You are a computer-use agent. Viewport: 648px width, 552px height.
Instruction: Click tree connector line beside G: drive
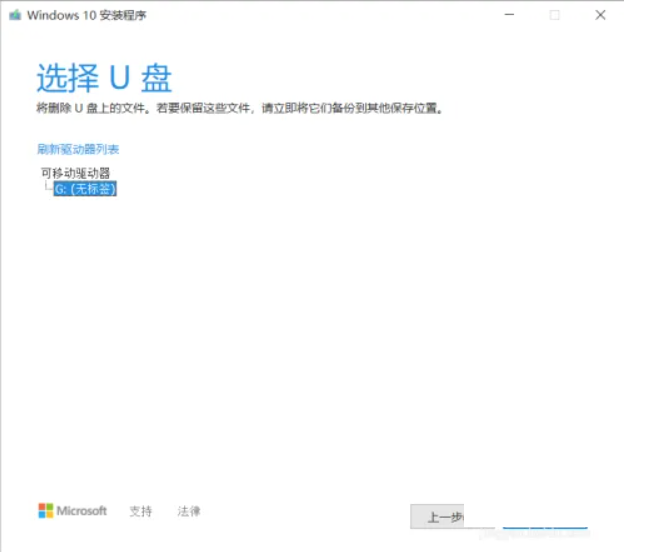tap(47, 187)
